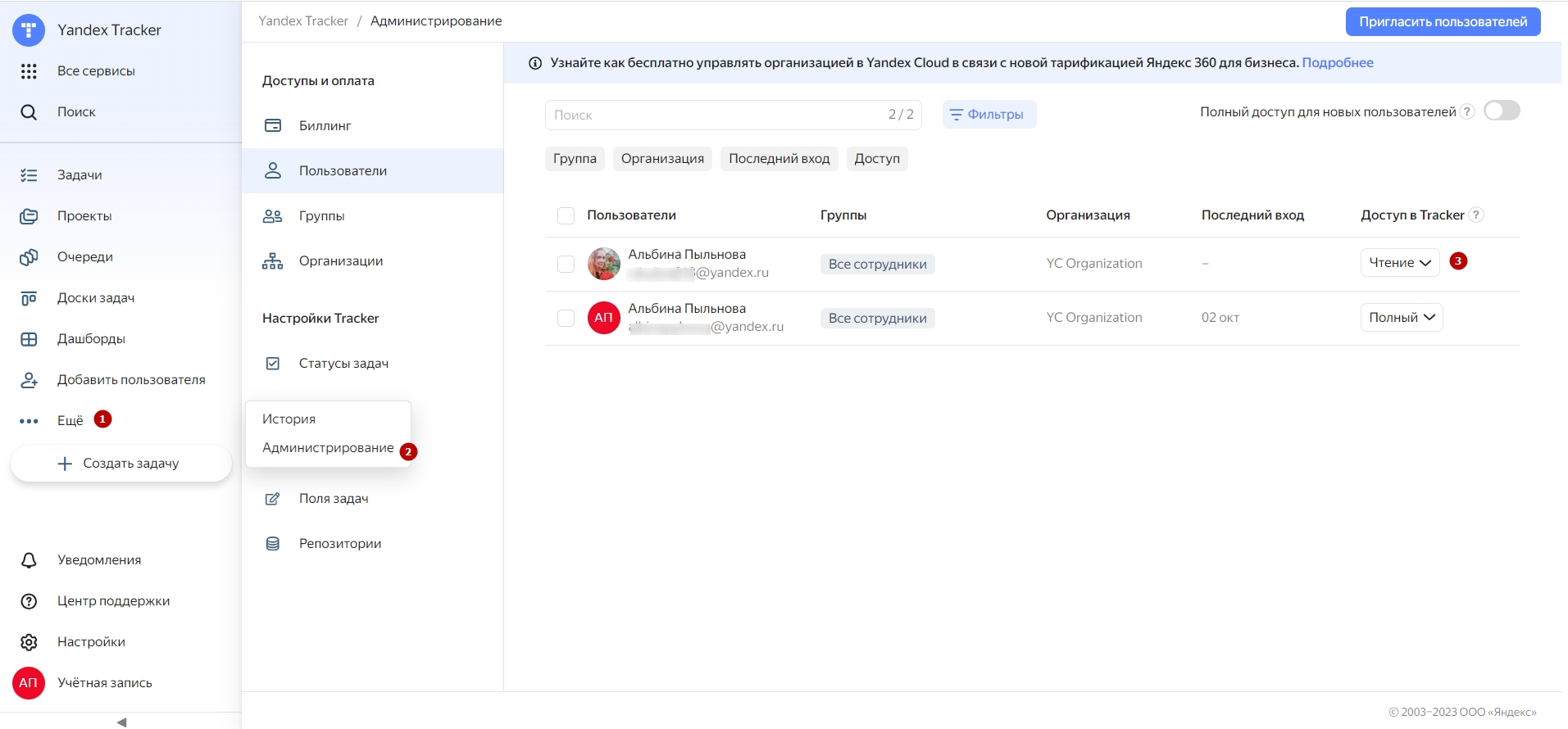Follow the Подробнее link in banner
The image size is (1568, 729).
tap(1338, 62)
